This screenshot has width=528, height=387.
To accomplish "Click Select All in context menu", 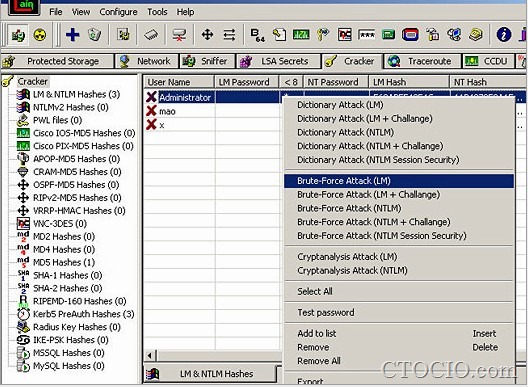I will pyautogui.click(x=399, y=292).
